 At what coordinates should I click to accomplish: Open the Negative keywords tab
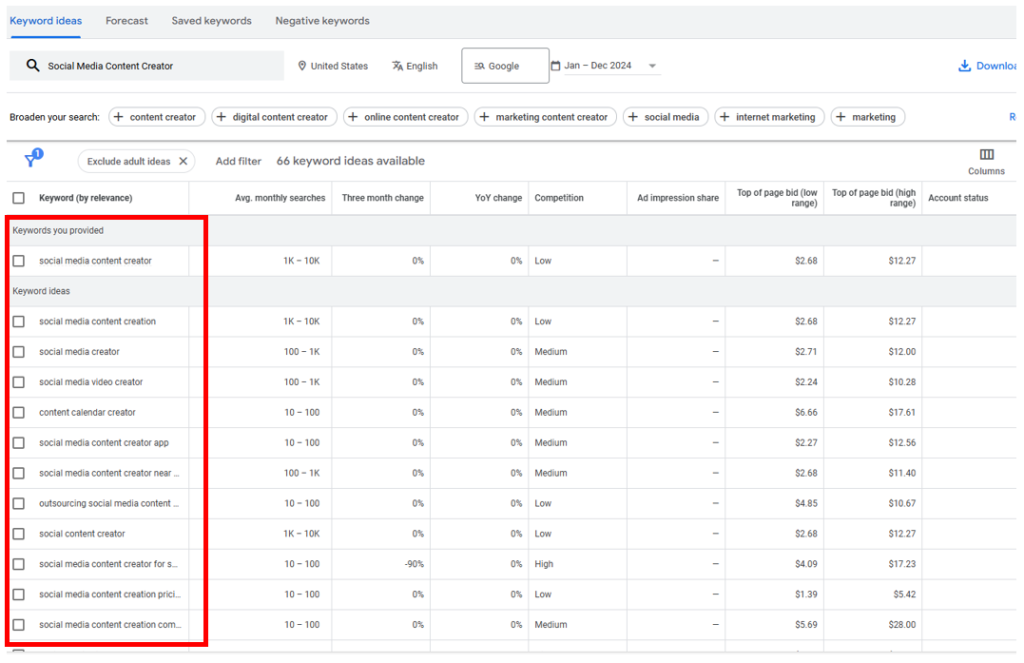tap(322, 20)
